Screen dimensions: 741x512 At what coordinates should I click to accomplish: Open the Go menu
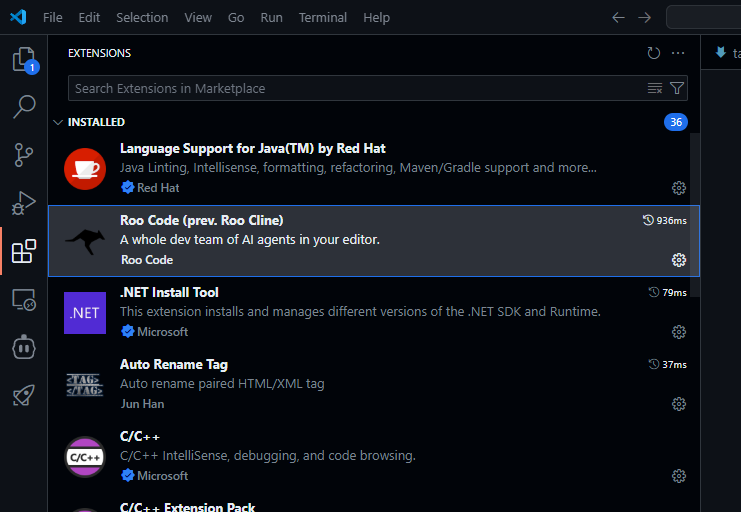[236, 17]
